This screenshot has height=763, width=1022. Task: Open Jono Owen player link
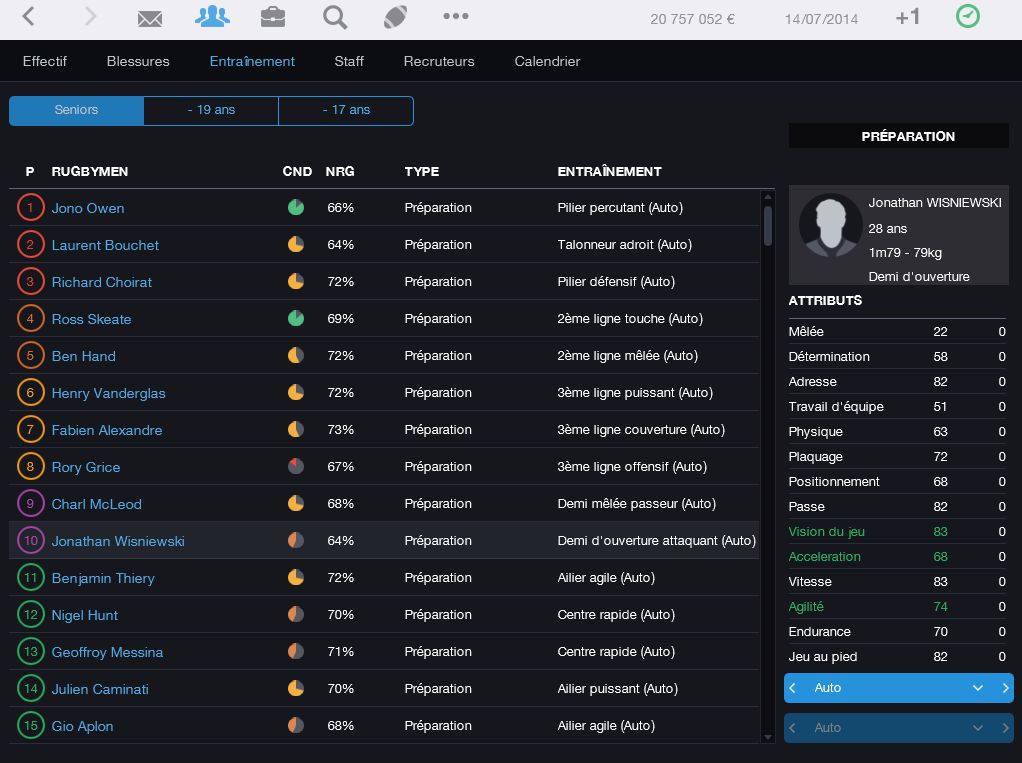(88, 208)
